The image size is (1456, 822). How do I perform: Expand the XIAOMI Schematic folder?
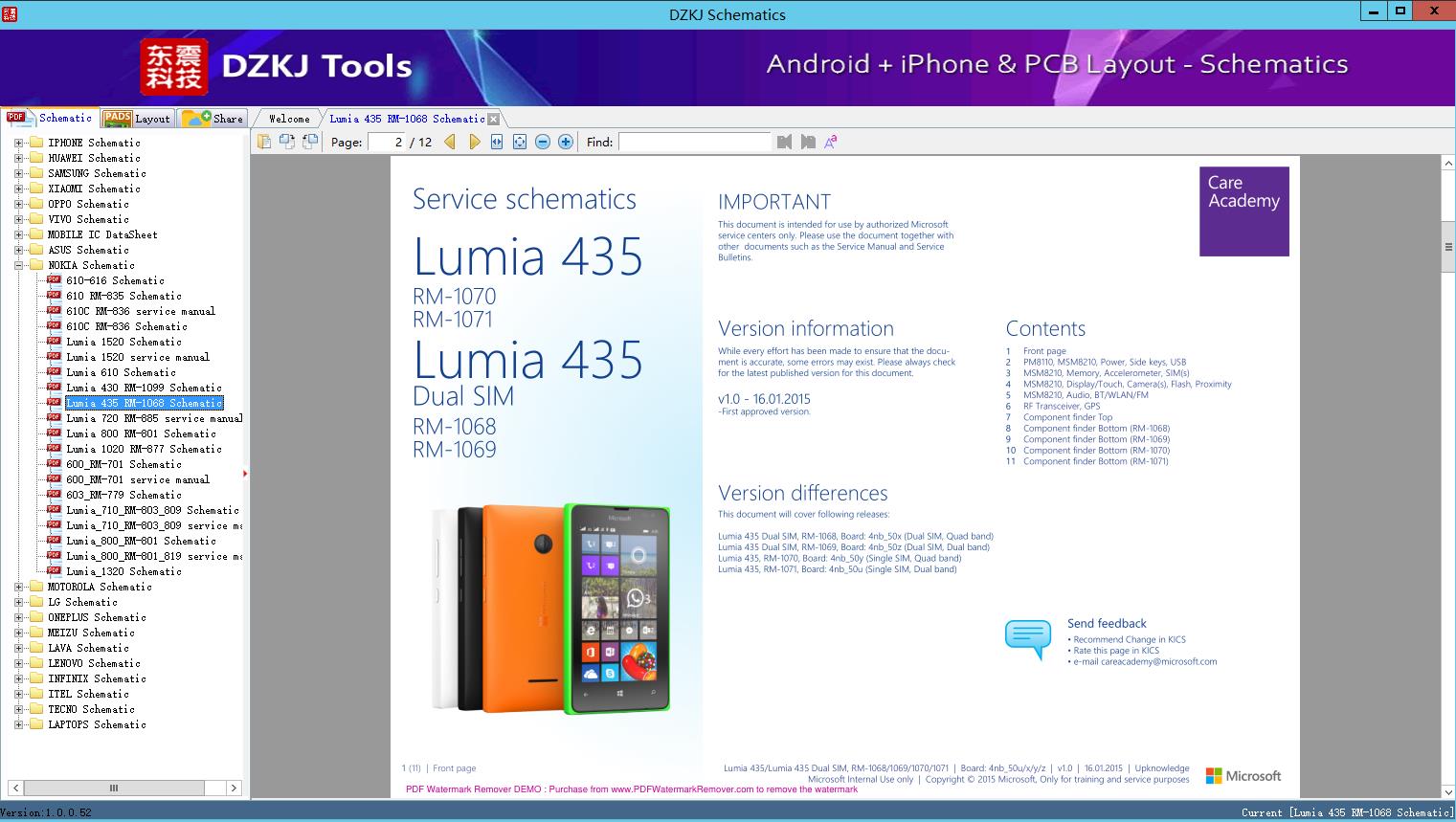point(18,189)
